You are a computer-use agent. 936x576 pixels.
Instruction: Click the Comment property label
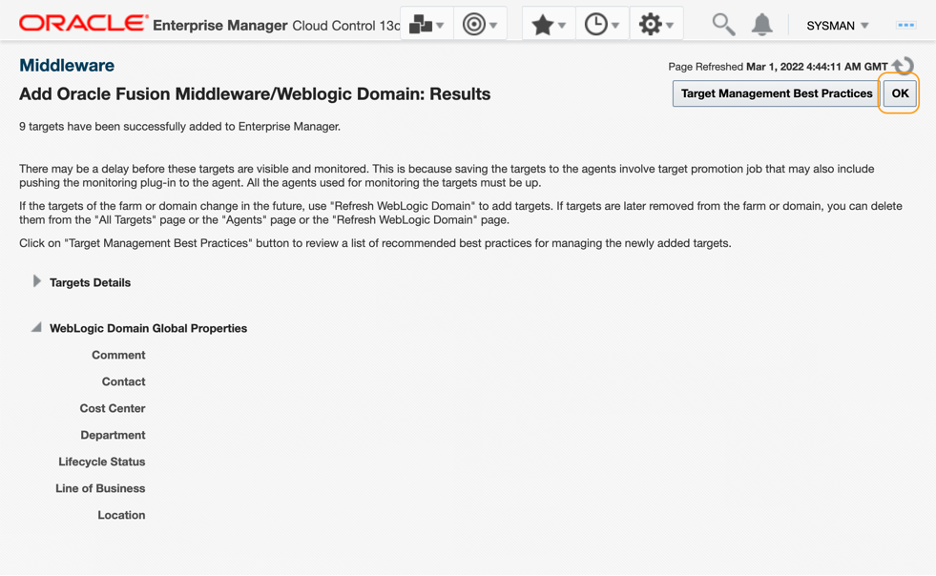click(x=118, y=355)
